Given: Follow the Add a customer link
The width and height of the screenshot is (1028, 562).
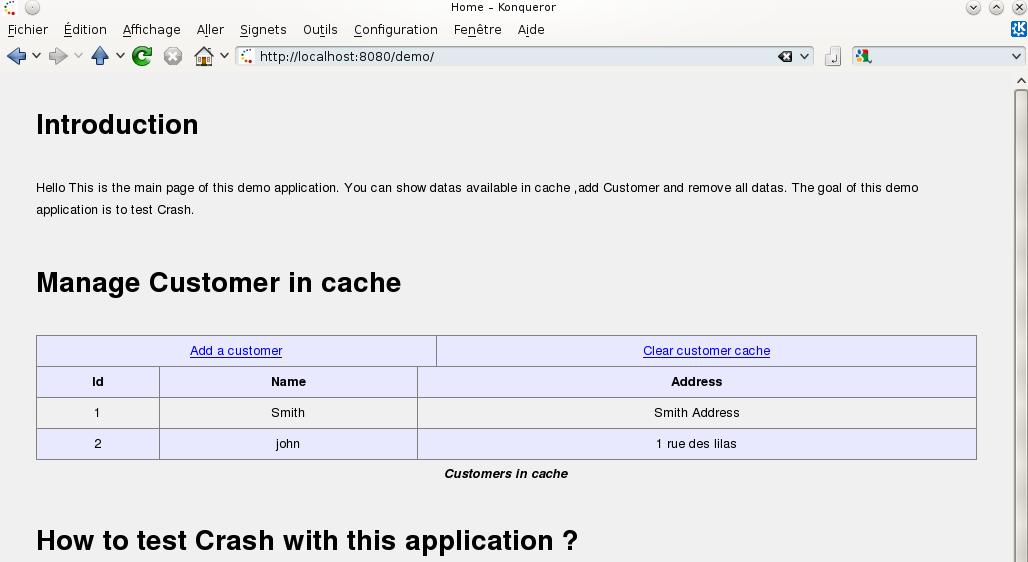Looking at the screenshot, I should (x=236, y=351).
